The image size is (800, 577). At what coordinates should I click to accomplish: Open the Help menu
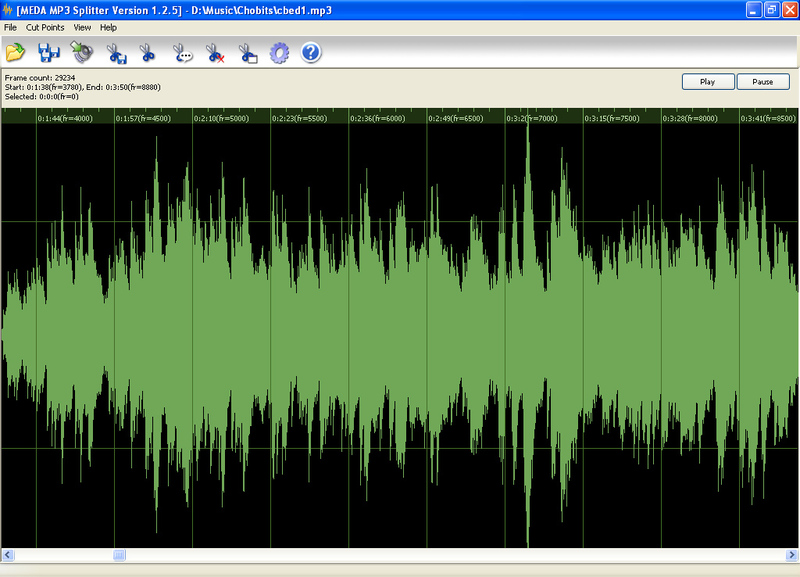point(108,28)
